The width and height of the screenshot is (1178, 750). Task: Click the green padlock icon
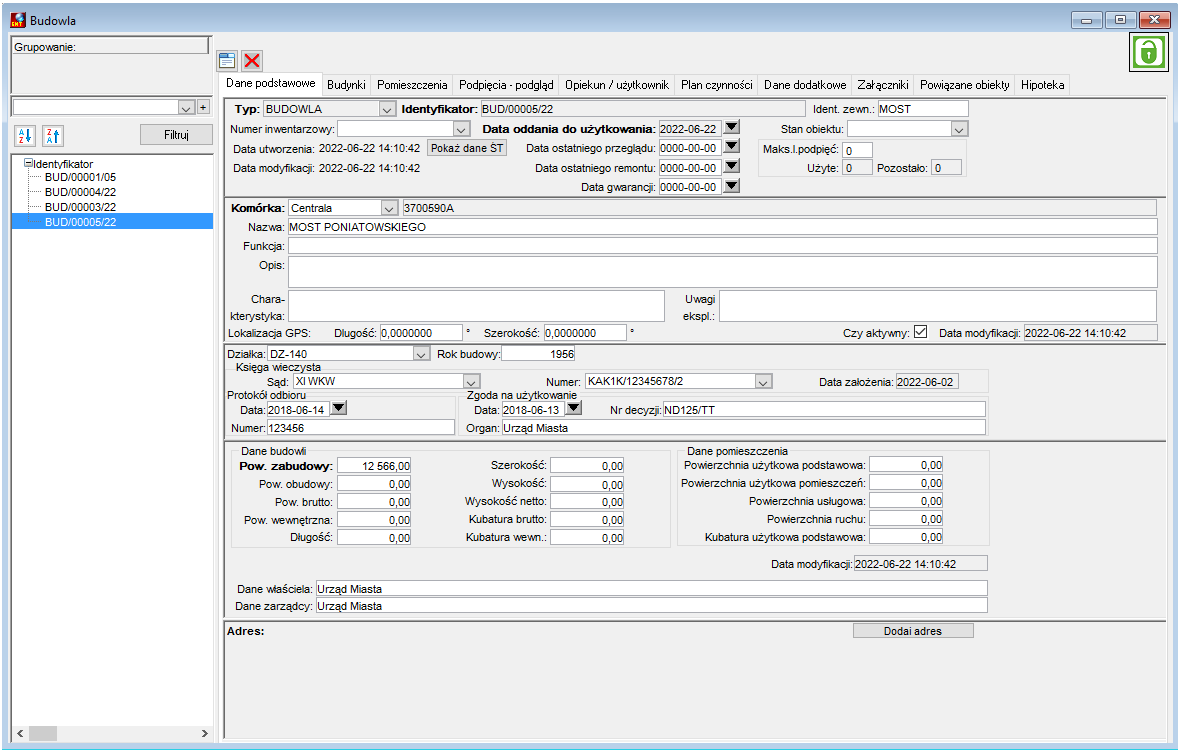(1149, 53)
